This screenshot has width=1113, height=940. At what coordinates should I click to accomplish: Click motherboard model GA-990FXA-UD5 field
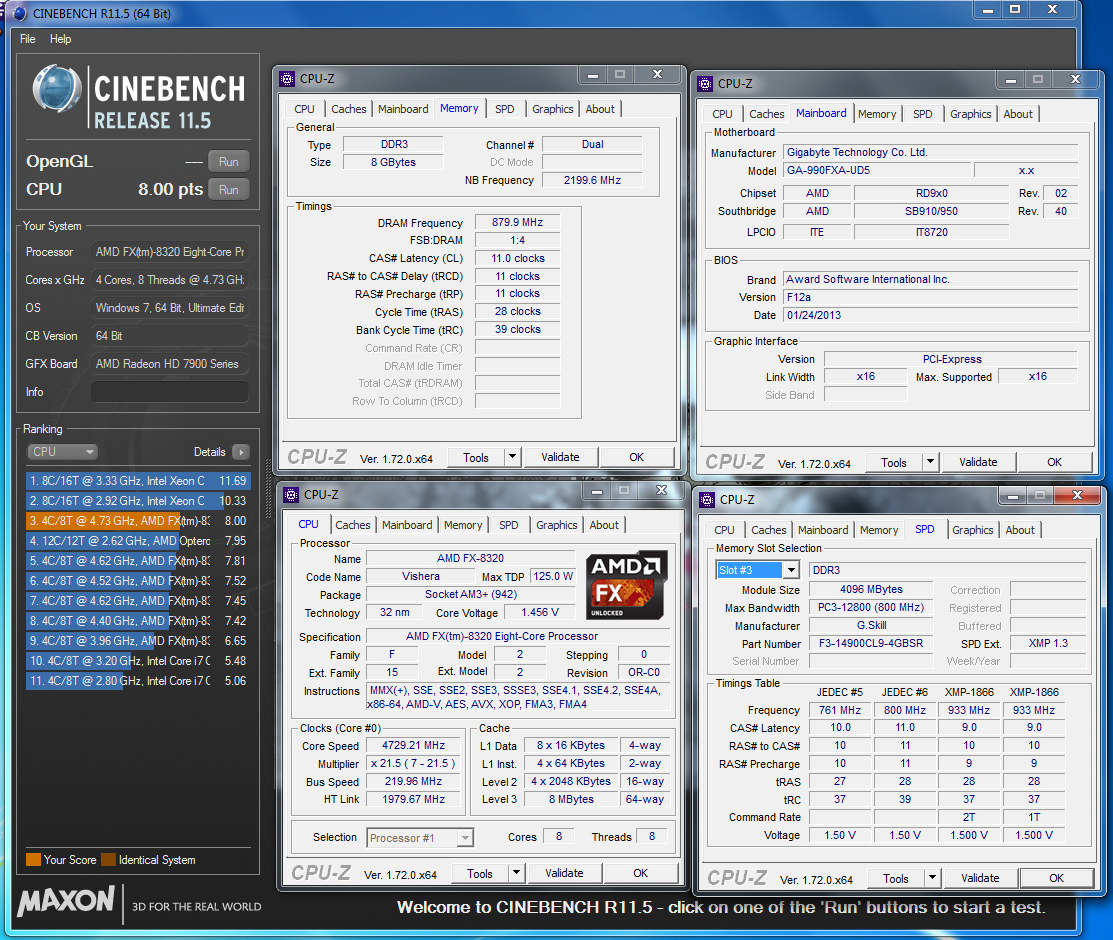877,170
